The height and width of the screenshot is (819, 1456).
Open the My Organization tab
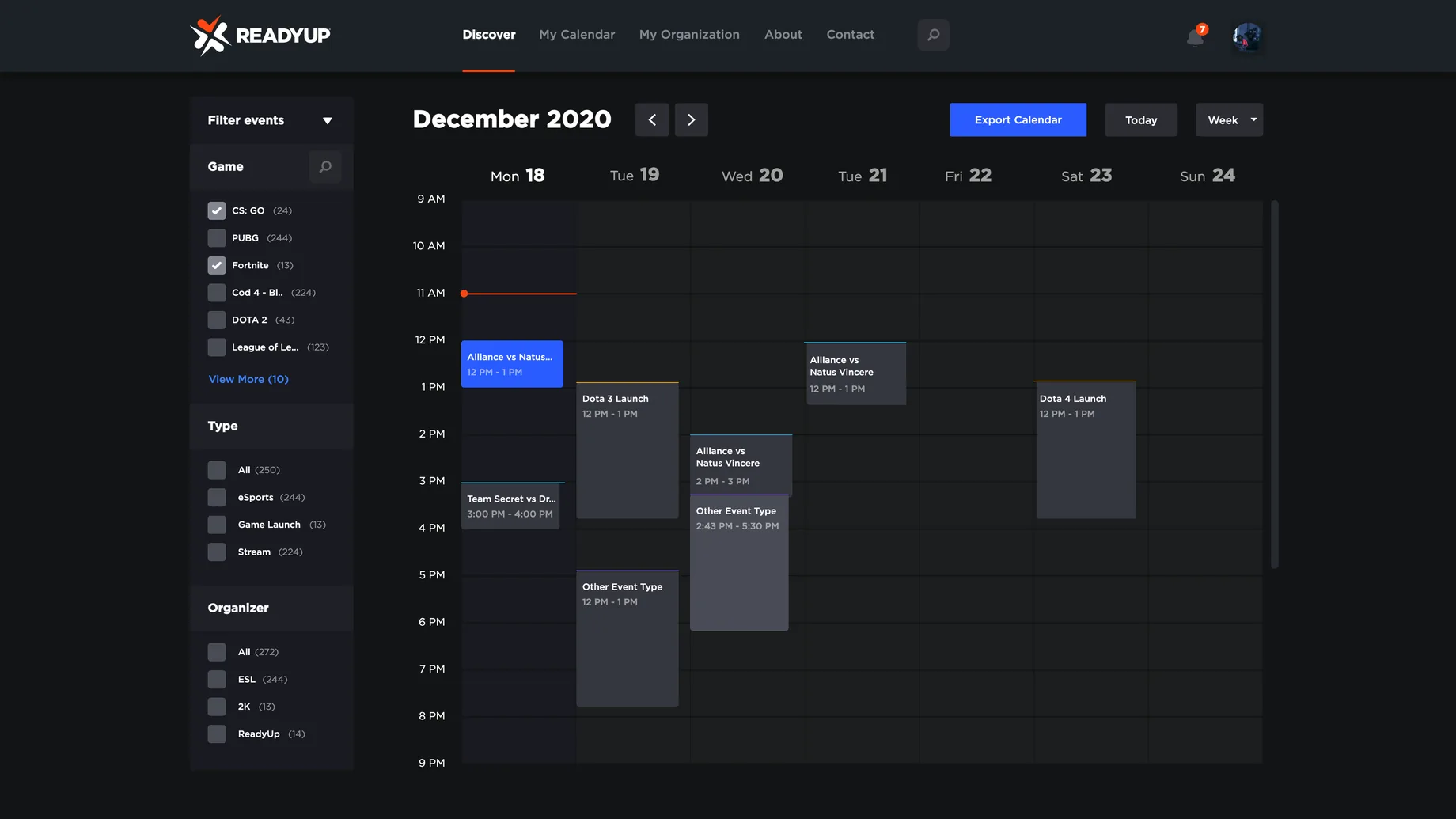point(689,35)
